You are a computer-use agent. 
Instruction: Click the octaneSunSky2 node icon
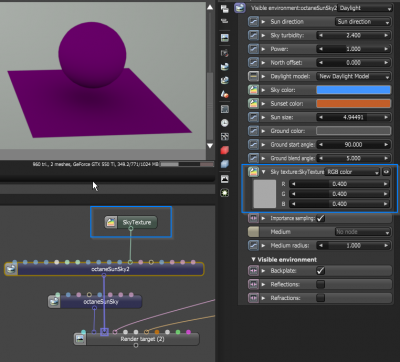click(11, 269)
